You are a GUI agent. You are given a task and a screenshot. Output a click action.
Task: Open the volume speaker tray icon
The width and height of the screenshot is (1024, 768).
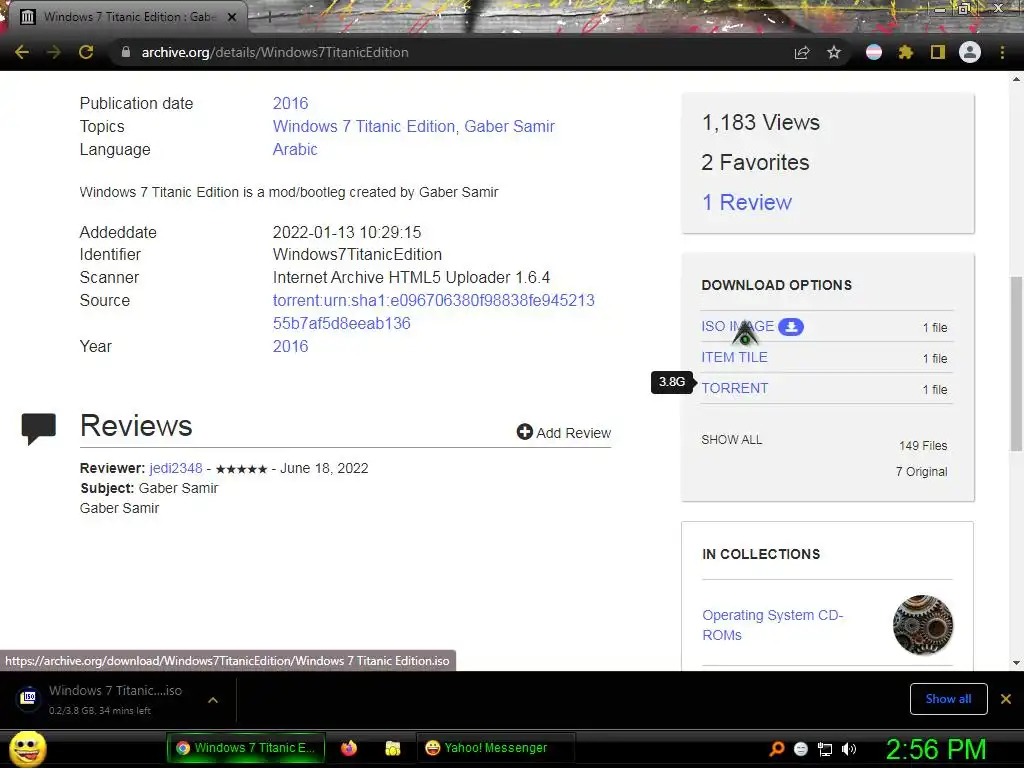[849, 749]
